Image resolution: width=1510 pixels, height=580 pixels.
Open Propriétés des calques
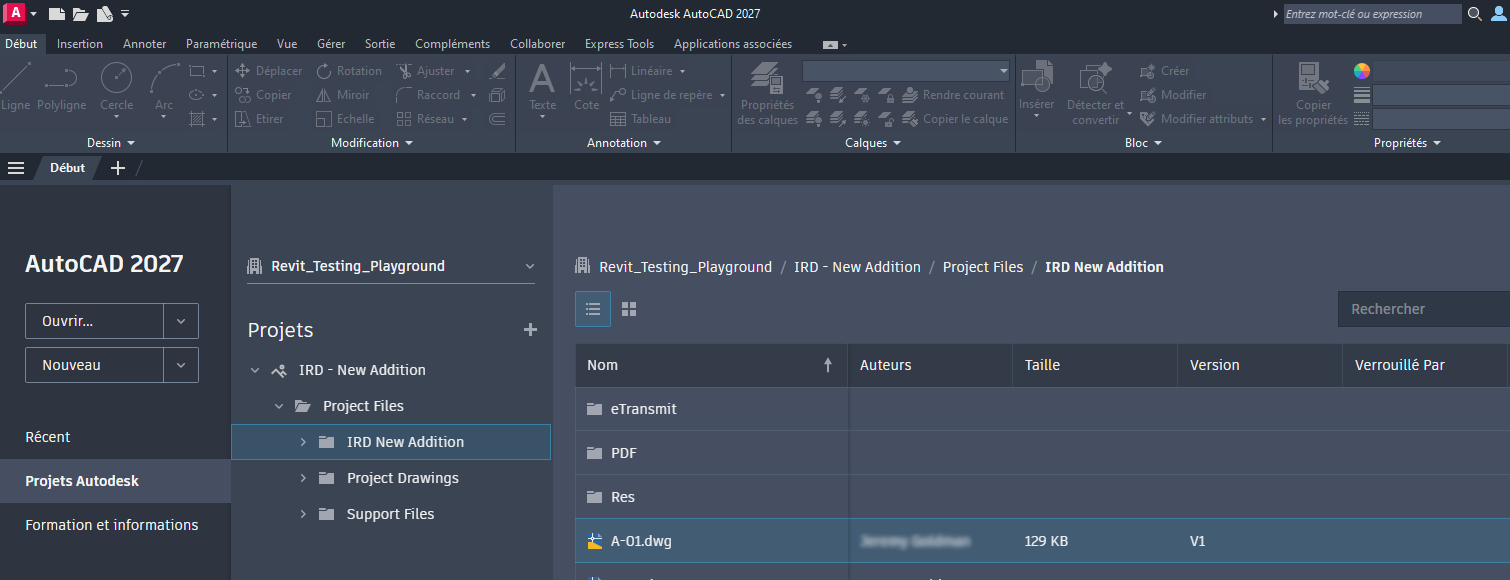pyautogui.click(x=768, y=94)
